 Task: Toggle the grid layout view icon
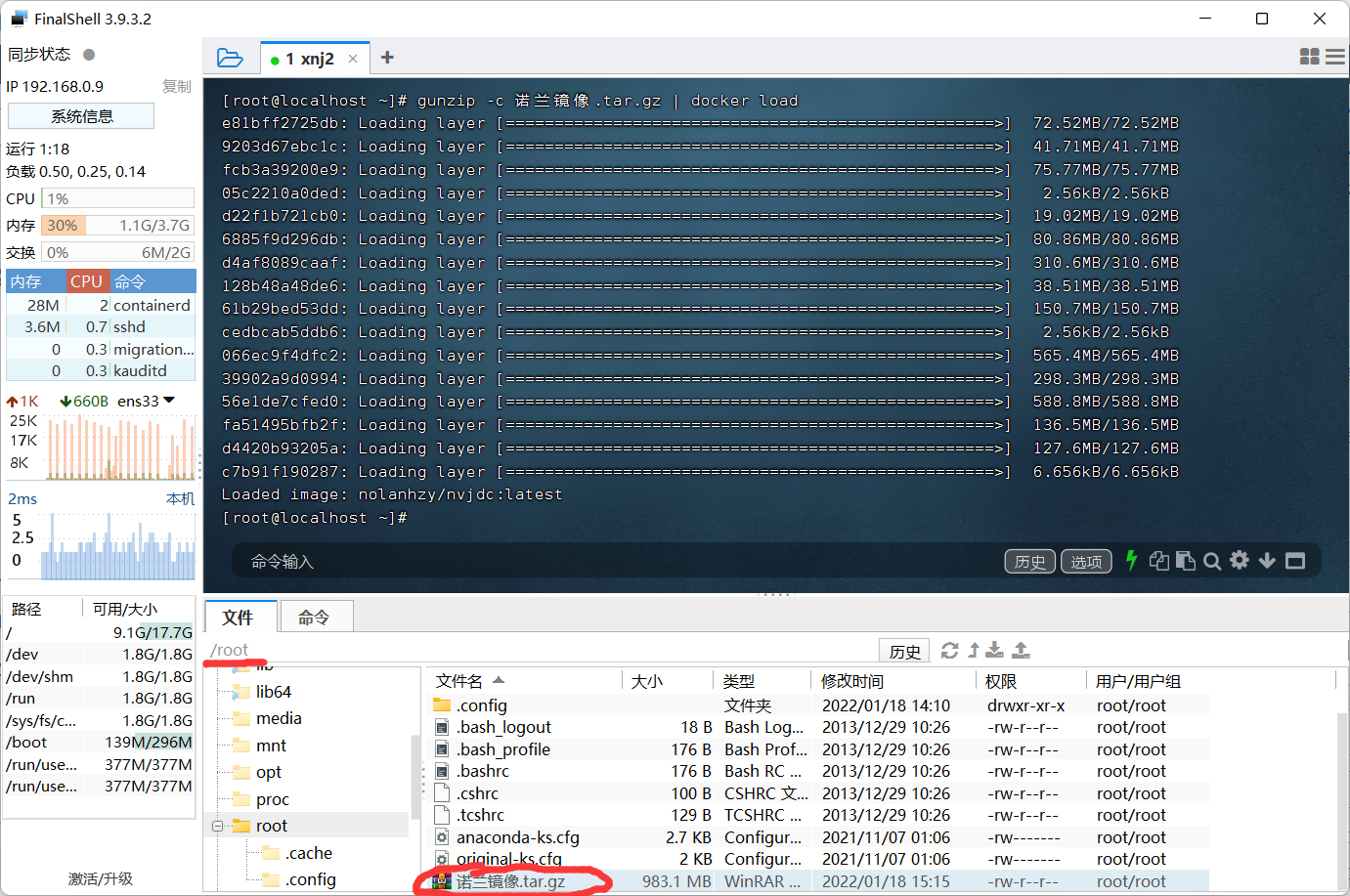tap(1309, 57)
